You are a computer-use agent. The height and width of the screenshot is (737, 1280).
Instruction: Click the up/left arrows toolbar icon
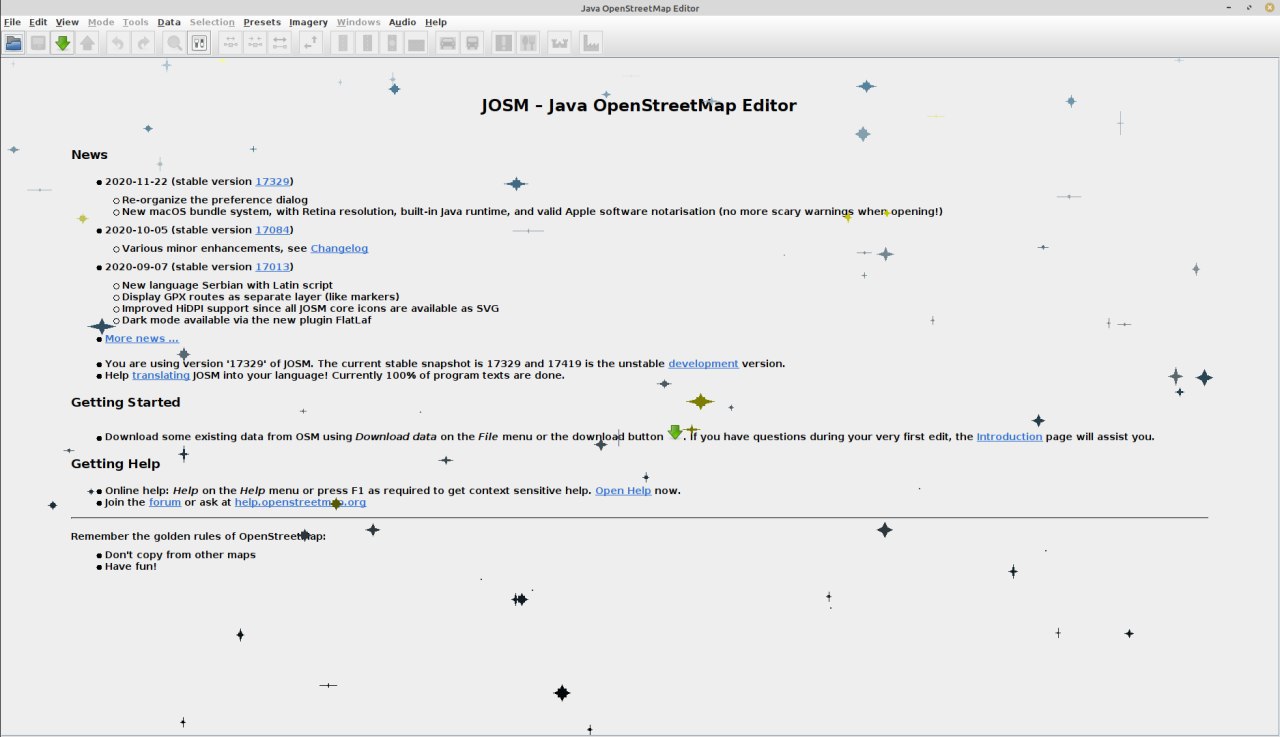(310, 43)
